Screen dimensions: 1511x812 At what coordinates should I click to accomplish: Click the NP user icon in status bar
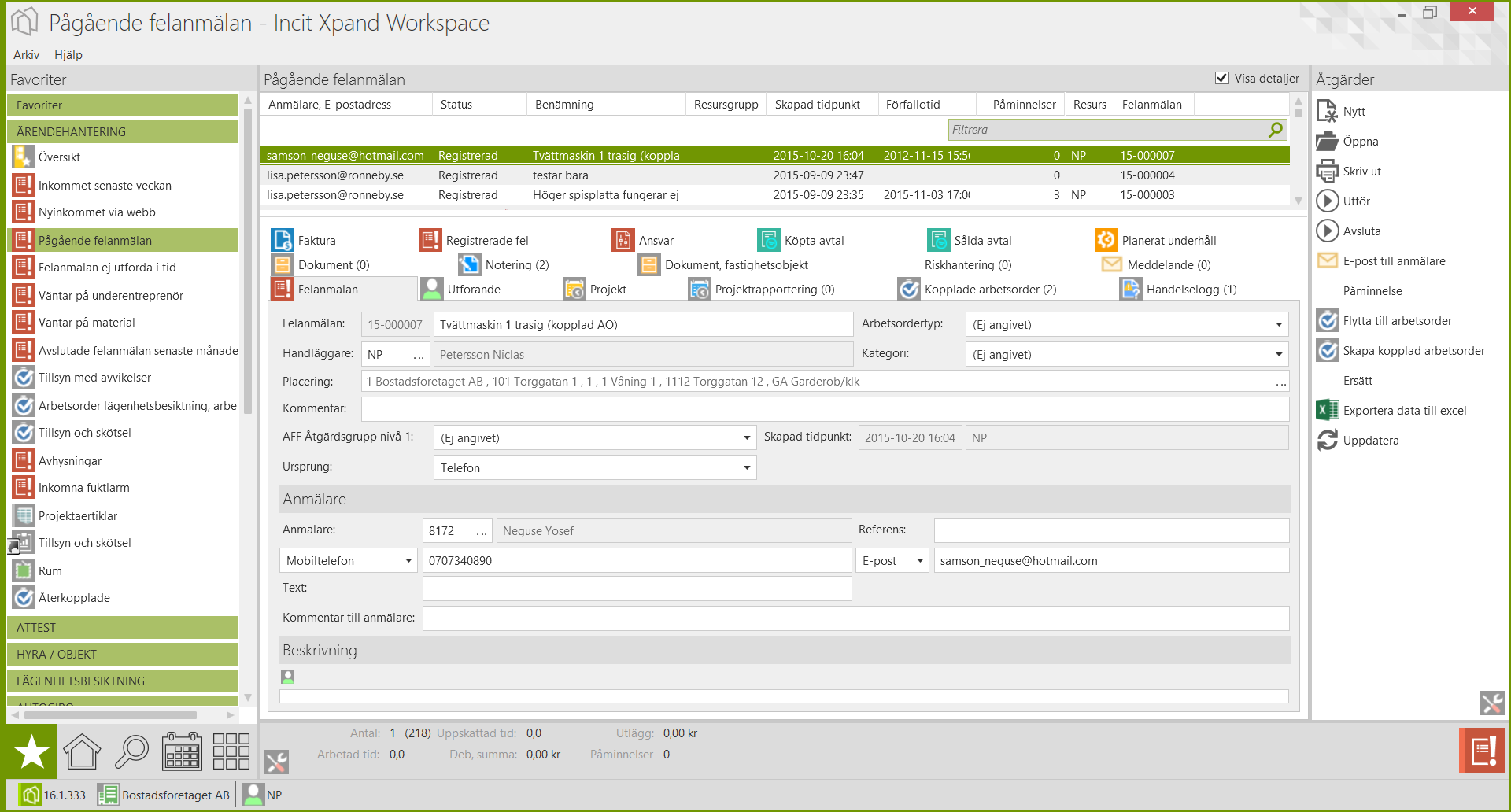(253, 795)
